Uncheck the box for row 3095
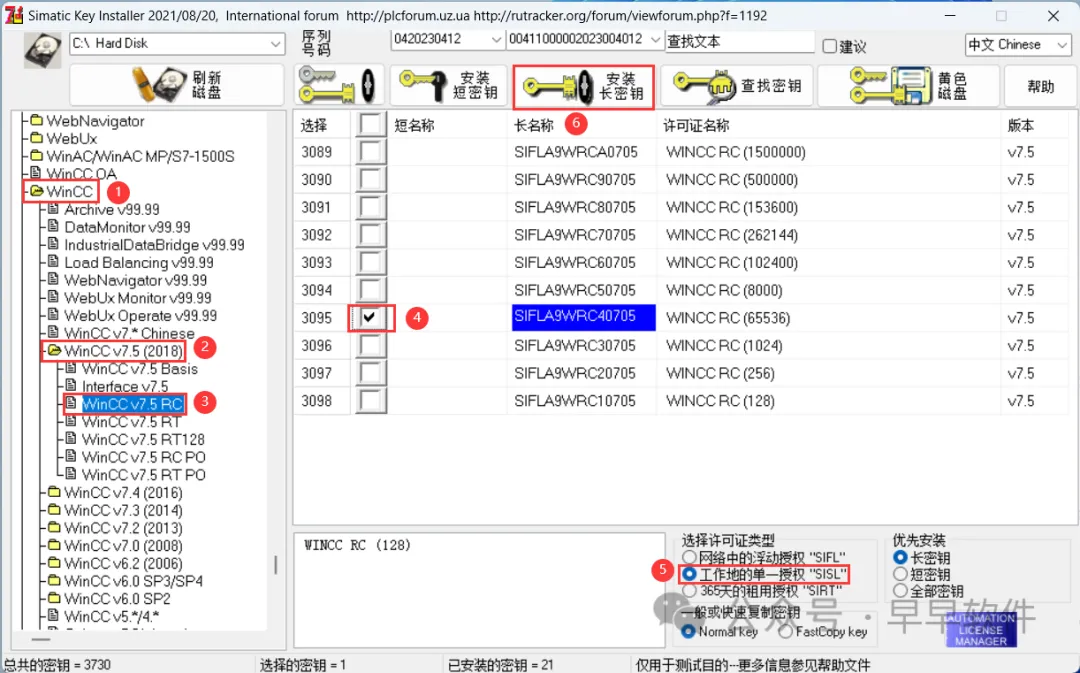 (x=371, y=318)
